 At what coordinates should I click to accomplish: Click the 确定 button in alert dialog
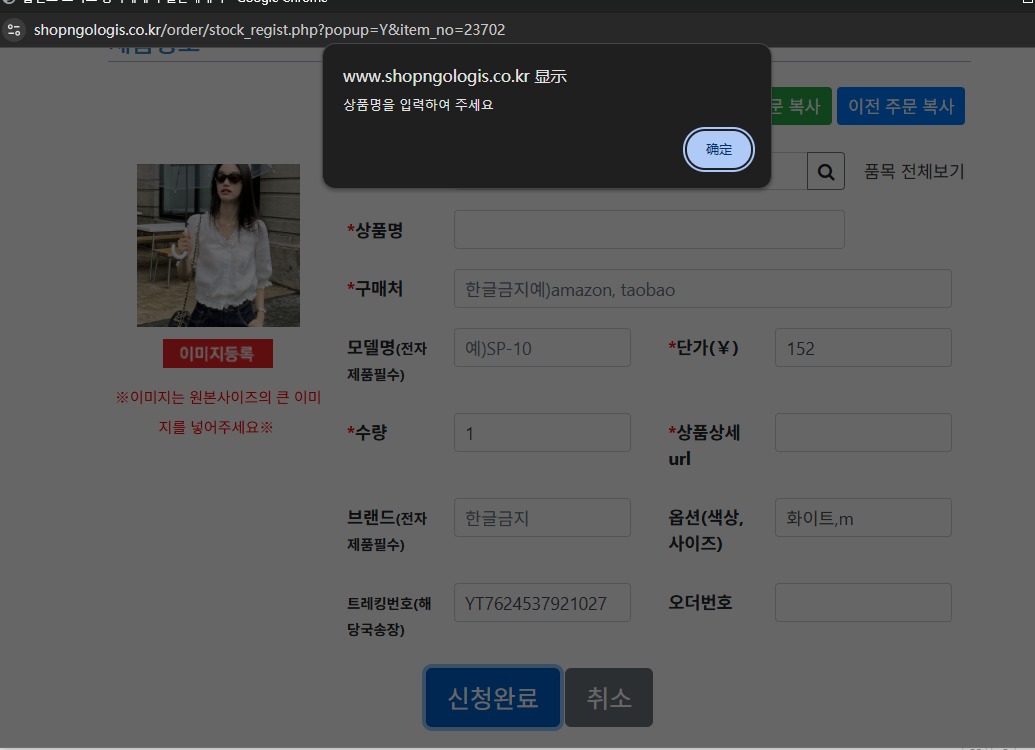tap(718, 149)
